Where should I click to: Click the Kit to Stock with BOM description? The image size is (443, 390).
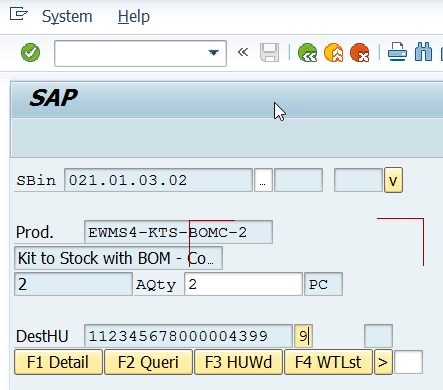tap(118, 258)
